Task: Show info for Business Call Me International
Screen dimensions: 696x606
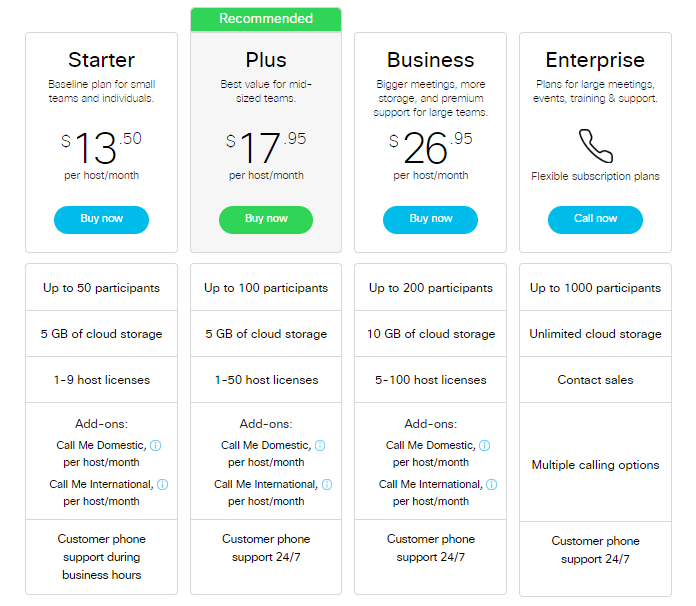Action: pyautogui.click(x=492, y=484)
